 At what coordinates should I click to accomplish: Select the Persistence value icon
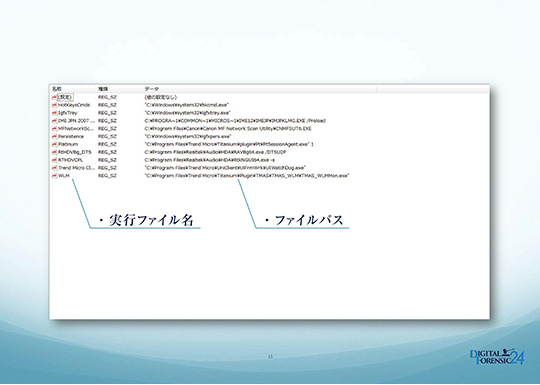pos(54,136)
